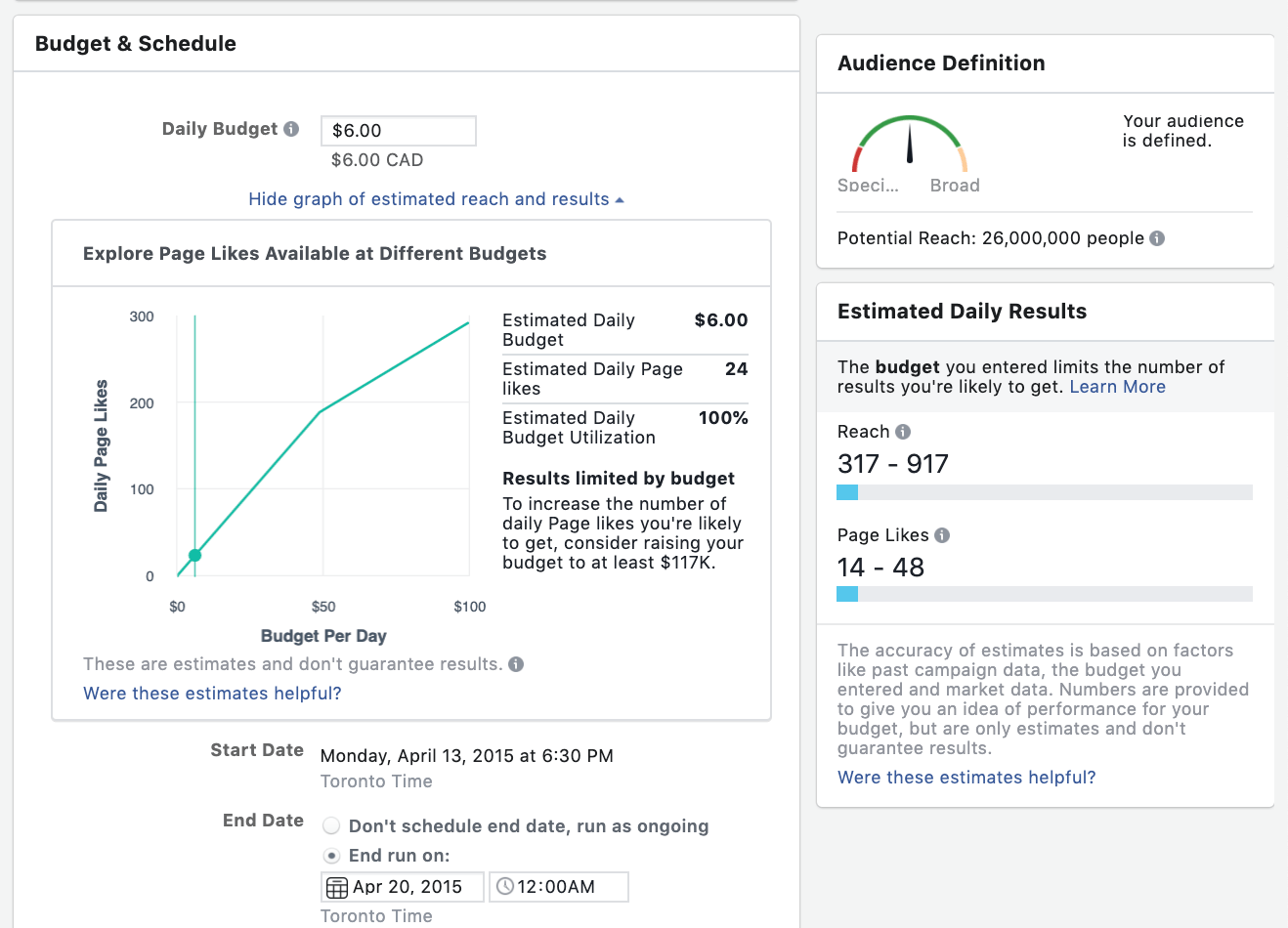The image size is (1288, 928).
Task: Click "Were these estimates helpful?" in right panel
Action: 966,778
